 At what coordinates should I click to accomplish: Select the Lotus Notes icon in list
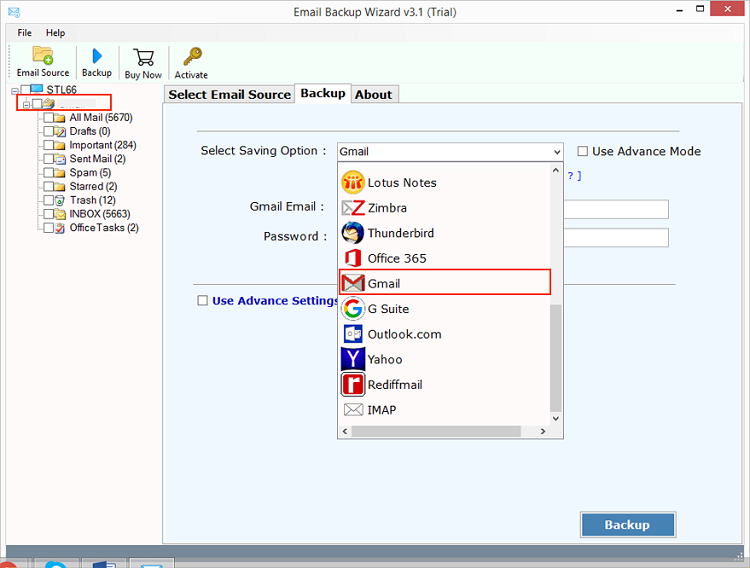pyautogui.click(x=353, y=182)
